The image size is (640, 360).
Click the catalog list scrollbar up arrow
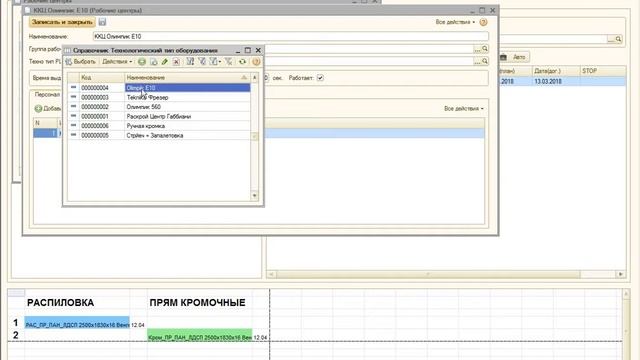(254, 77)
